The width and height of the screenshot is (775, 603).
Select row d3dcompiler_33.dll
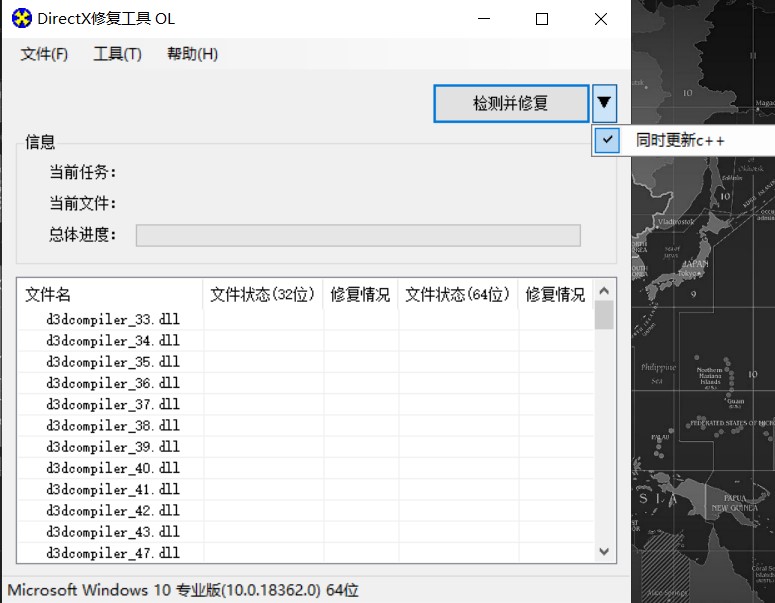pyautogui.click(x=305, y=319)
